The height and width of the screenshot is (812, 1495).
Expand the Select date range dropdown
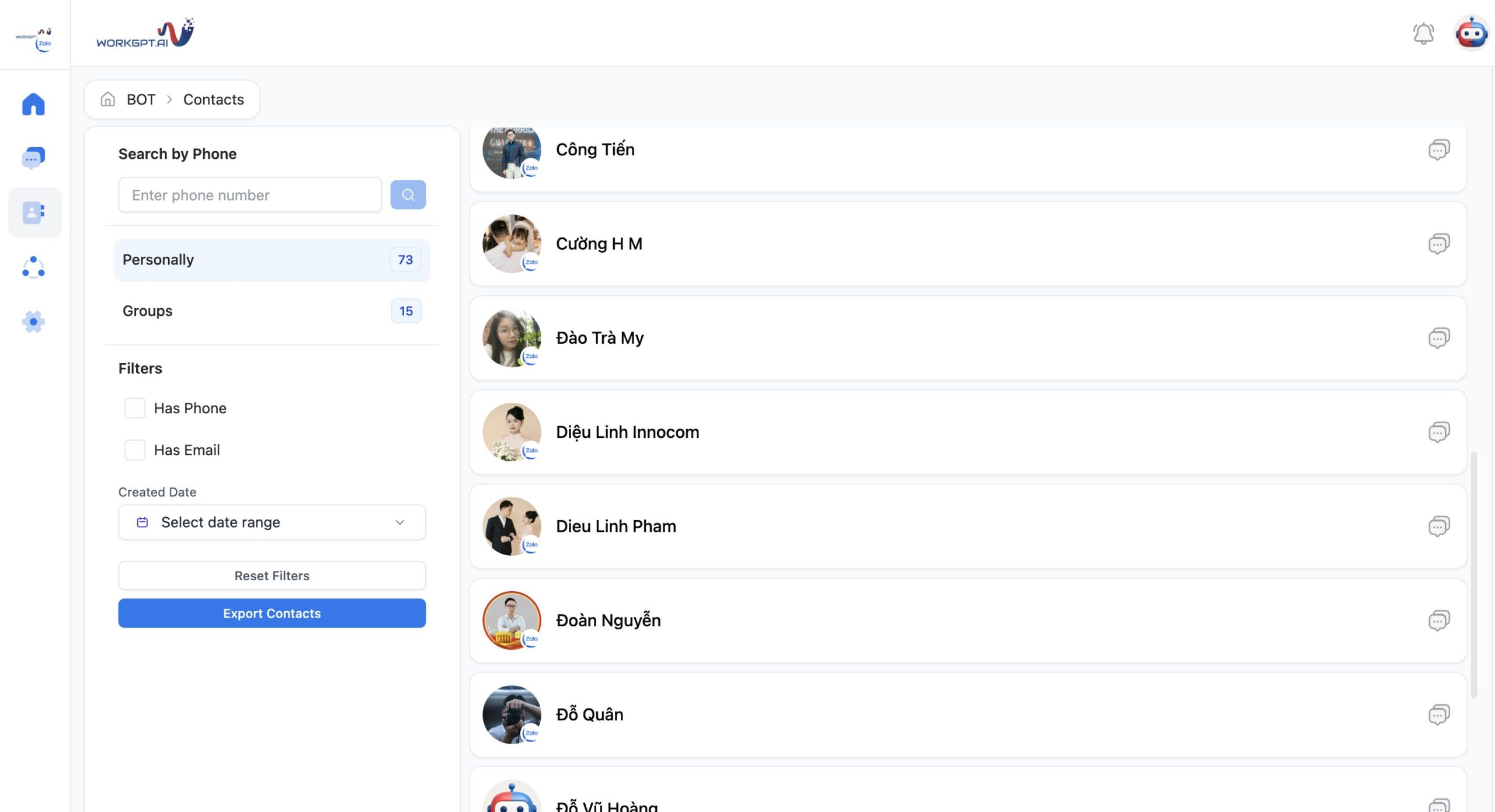[x=272, y=522]
